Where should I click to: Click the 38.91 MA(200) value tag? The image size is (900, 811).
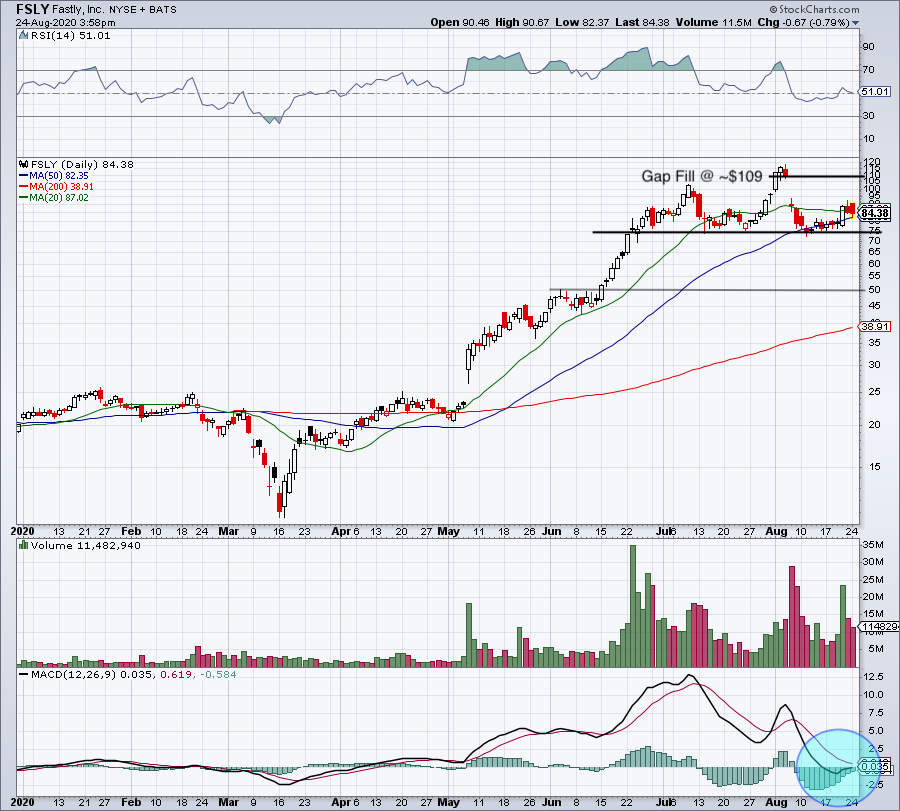tap(874, 327)
